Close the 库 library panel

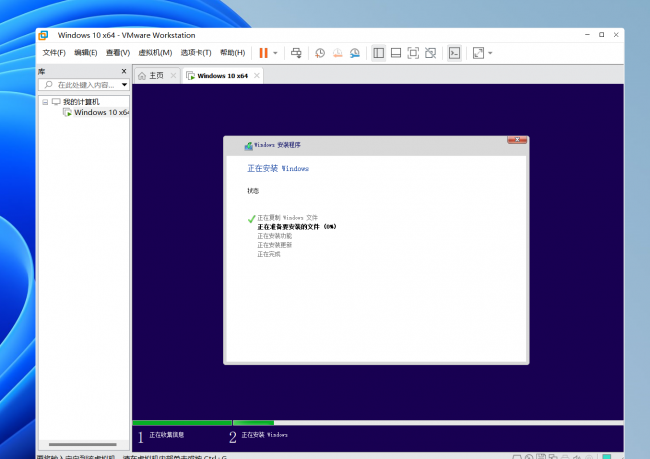point(124,71)
